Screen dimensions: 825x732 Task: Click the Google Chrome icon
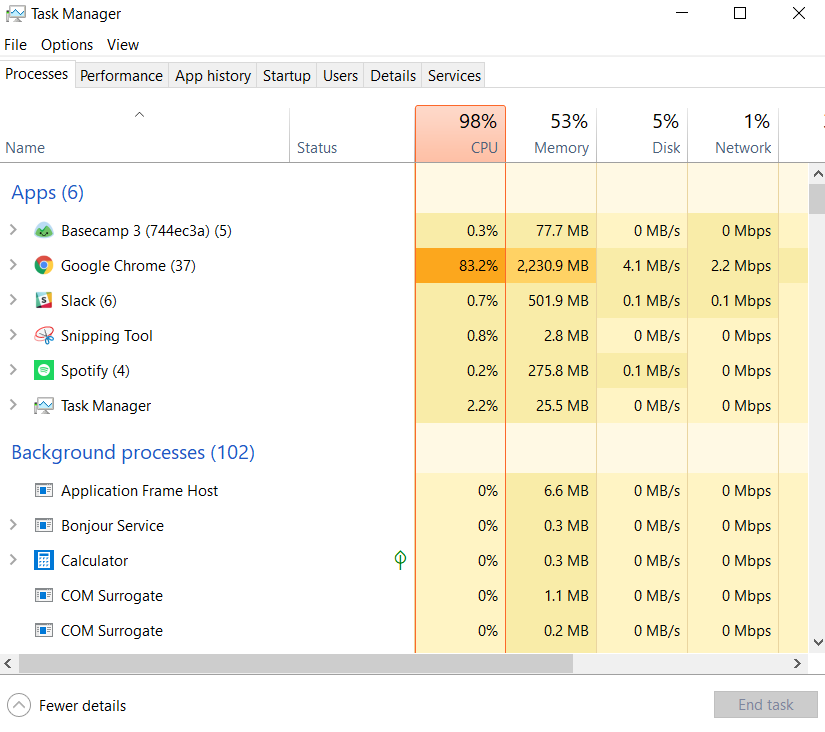click(44, 265)
